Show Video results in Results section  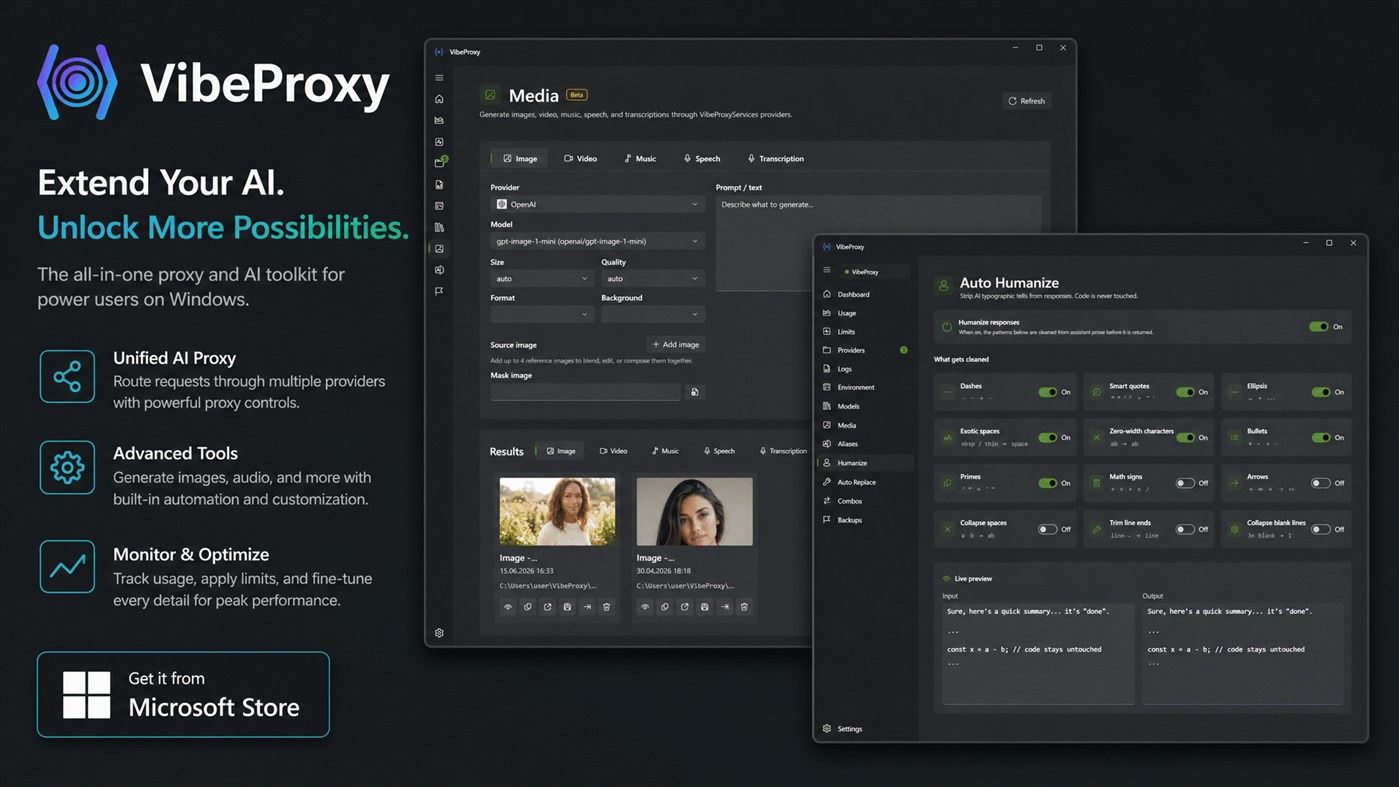[614, 451]
